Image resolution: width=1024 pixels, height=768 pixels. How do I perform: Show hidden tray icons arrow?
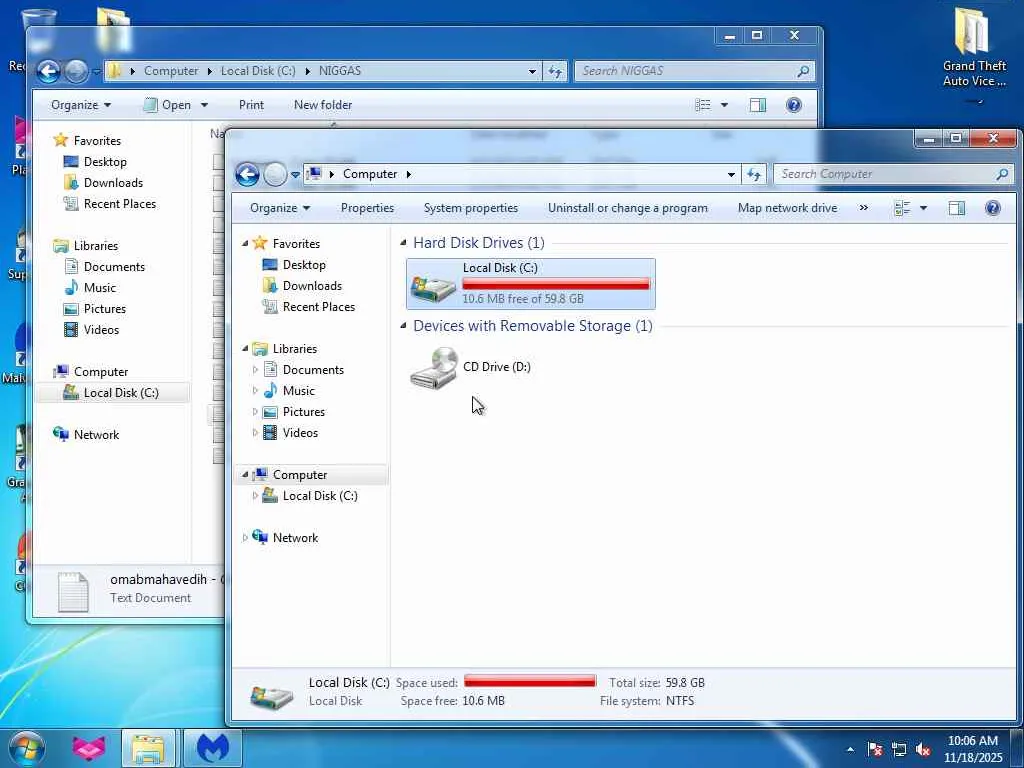click(x=850, y=750)
